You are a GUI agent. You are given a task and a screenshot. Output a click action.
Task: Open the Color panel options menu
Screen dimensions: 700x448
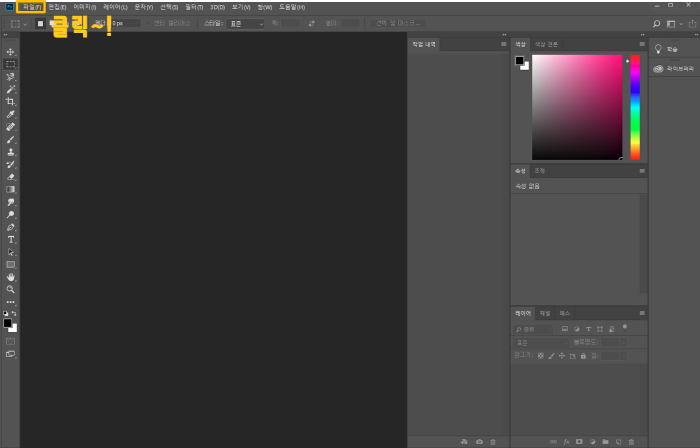642,44
